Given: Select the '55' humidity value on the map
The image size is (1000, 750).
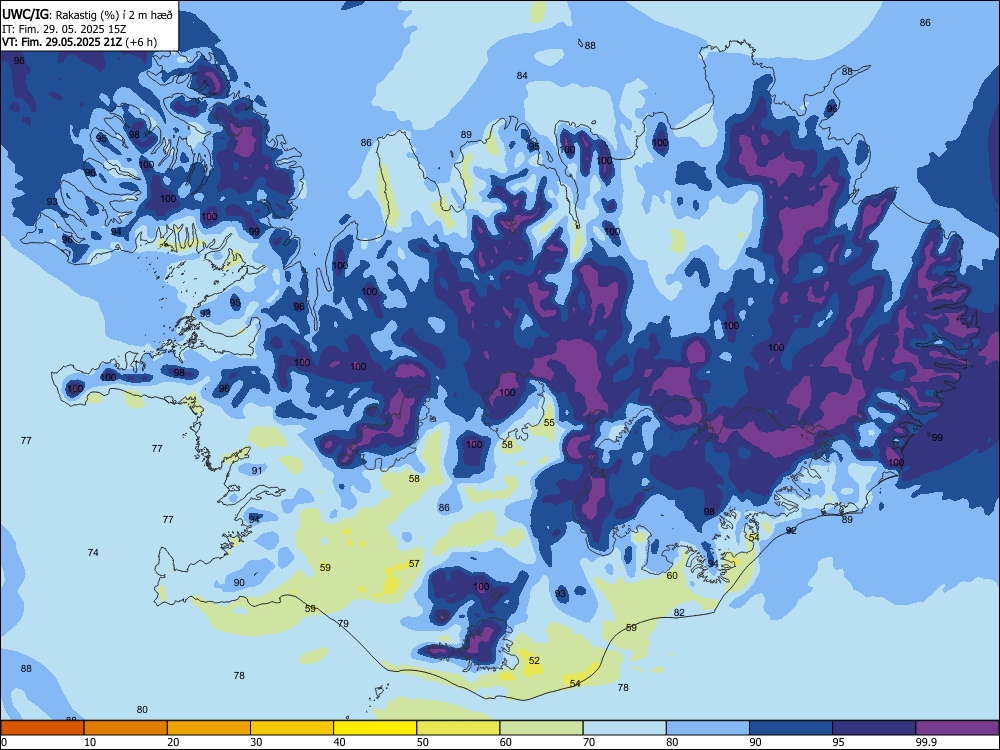Looking at the screenshot, I should pyautogui.click(x=549, y=423).
